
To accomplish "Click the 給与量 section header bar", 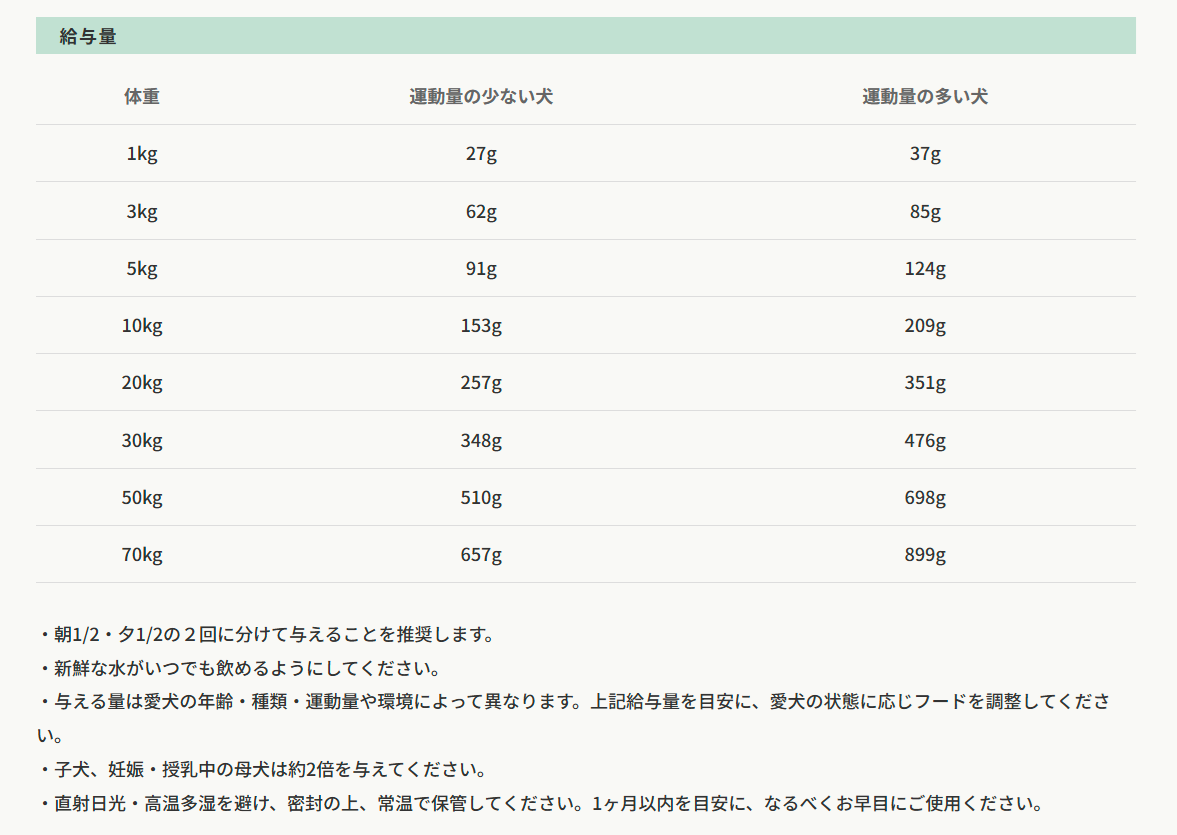I will (x=585, y=36).
